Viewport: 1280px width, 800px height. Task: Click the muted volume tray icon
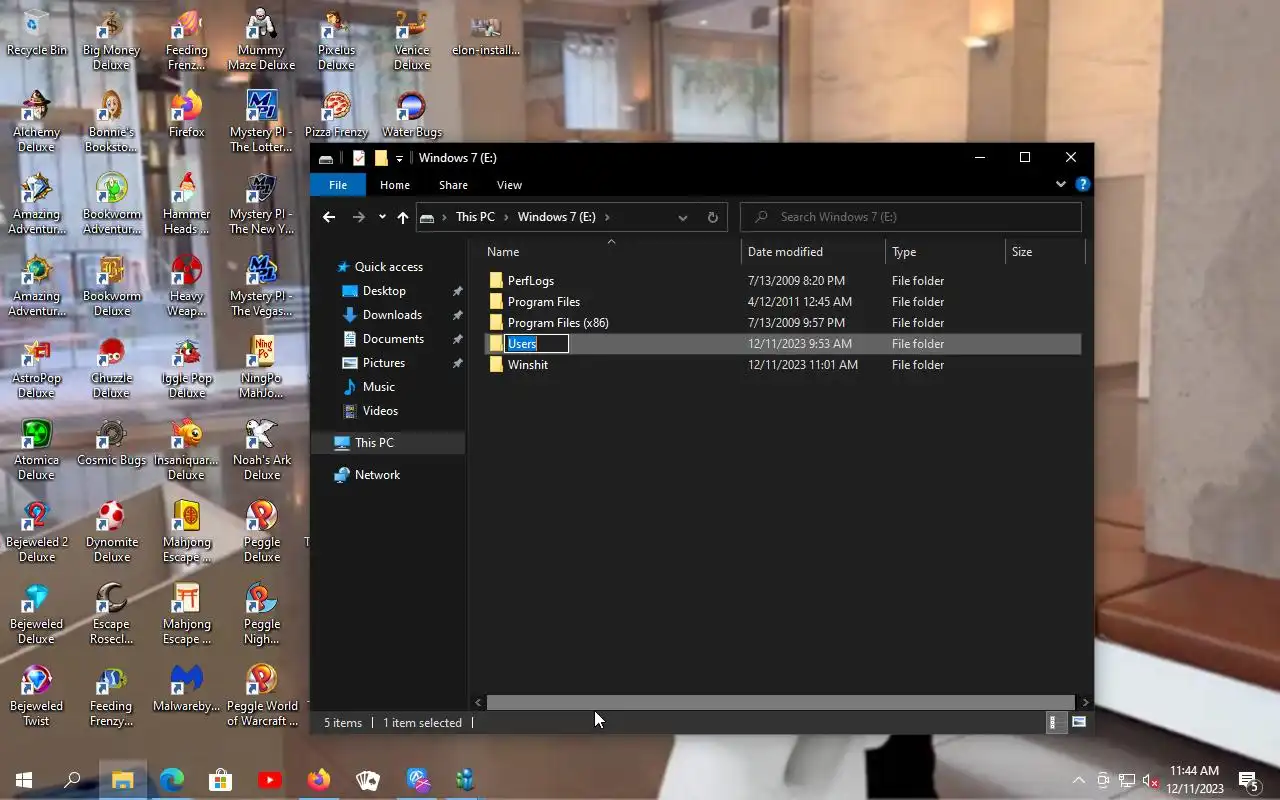1150,780
